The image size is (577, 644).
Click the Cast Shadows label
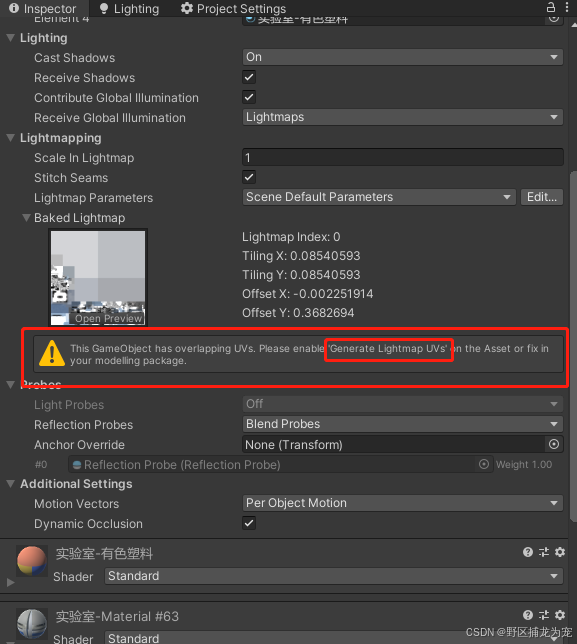(74, 58)
